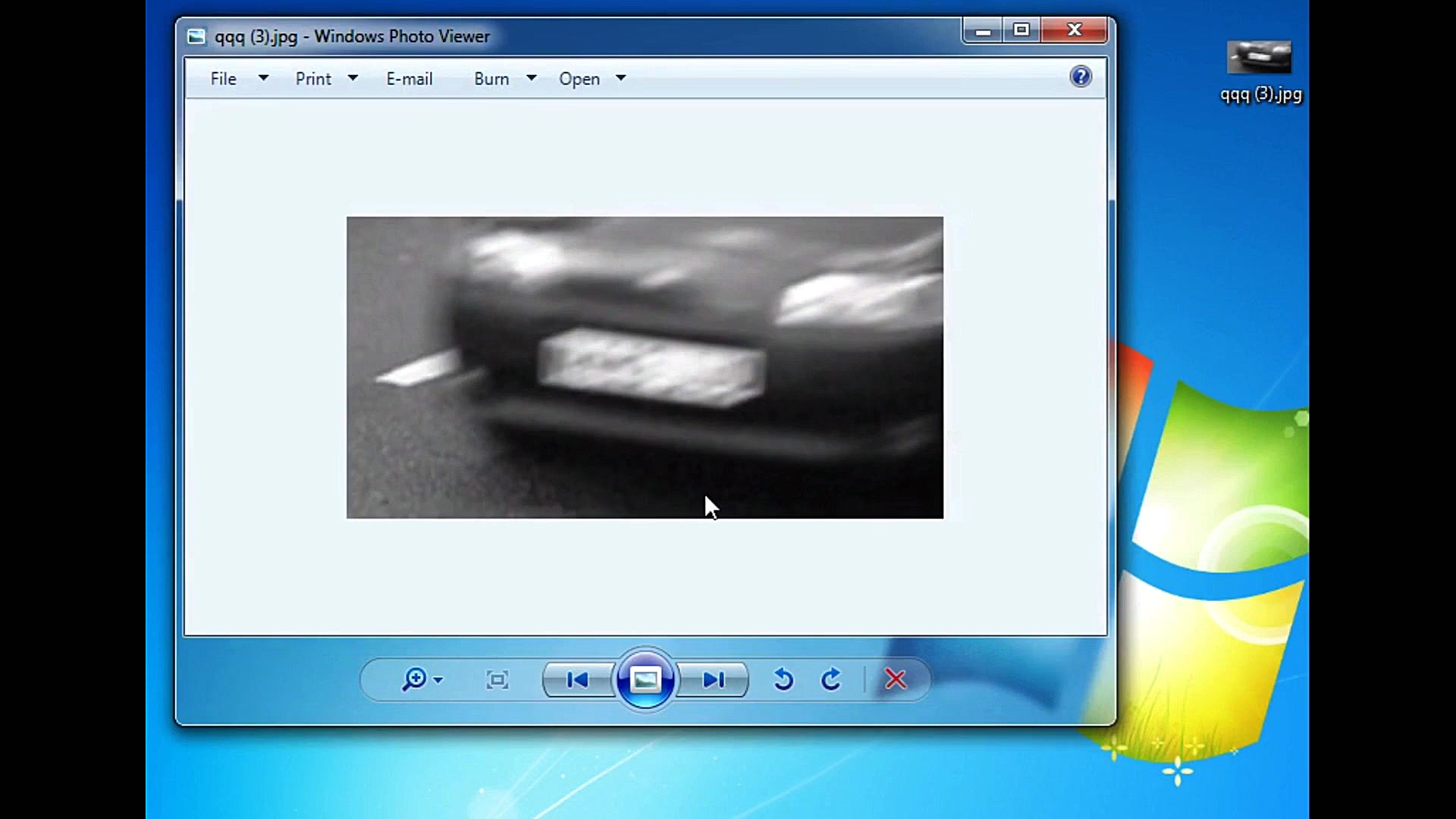Expand the Open dropdown arrow
The height and width of the screenshot is (819, 1456).
[x=621, y=78]
